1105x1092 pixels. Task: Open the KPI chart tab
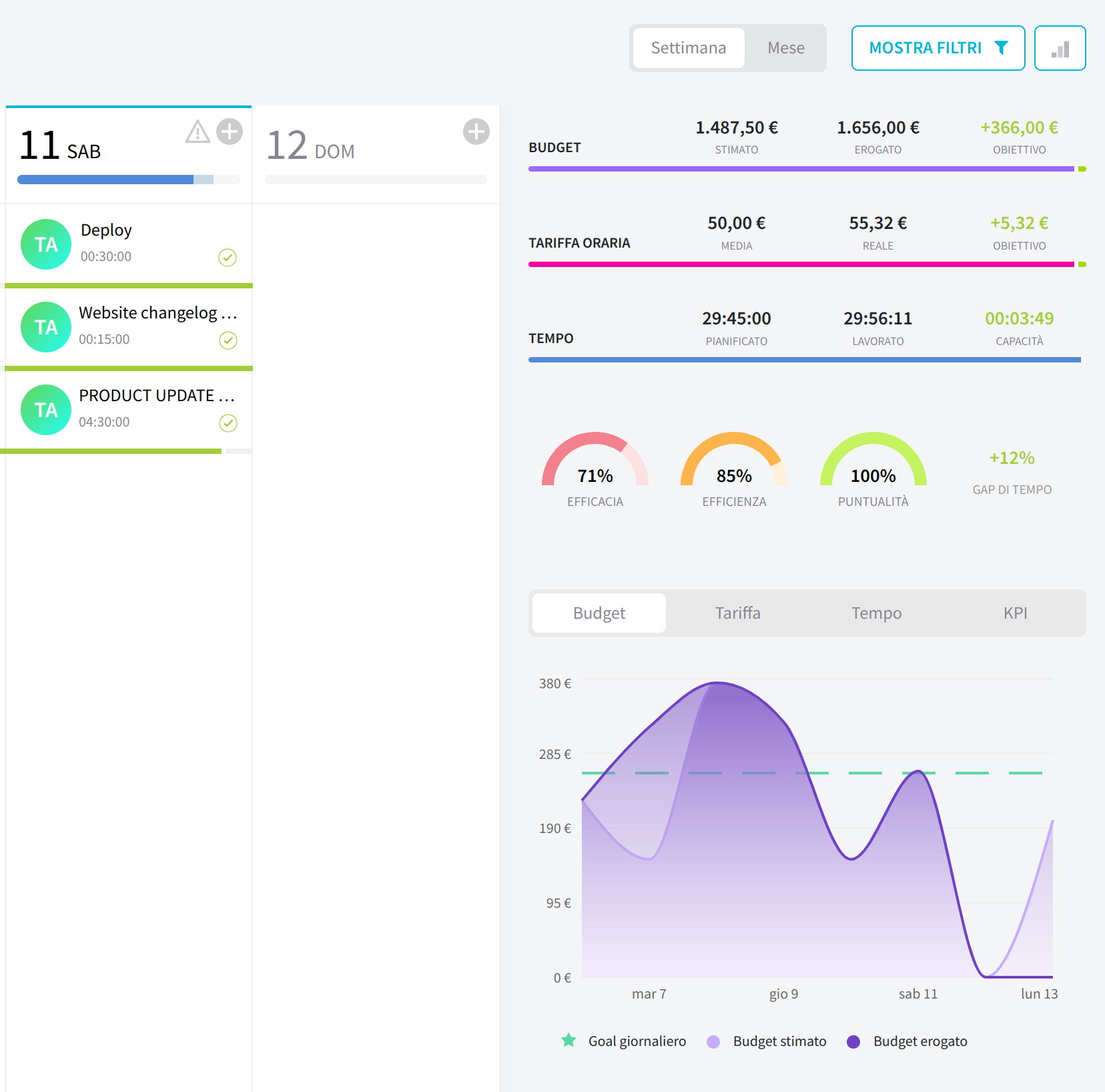(x=1016, y=613)
